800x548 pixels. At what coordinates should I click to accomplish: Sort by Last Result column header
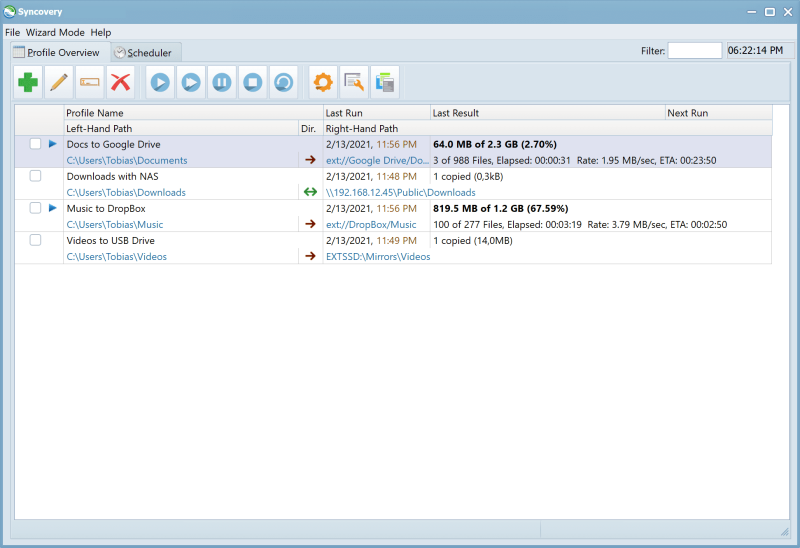pos(548,113)
